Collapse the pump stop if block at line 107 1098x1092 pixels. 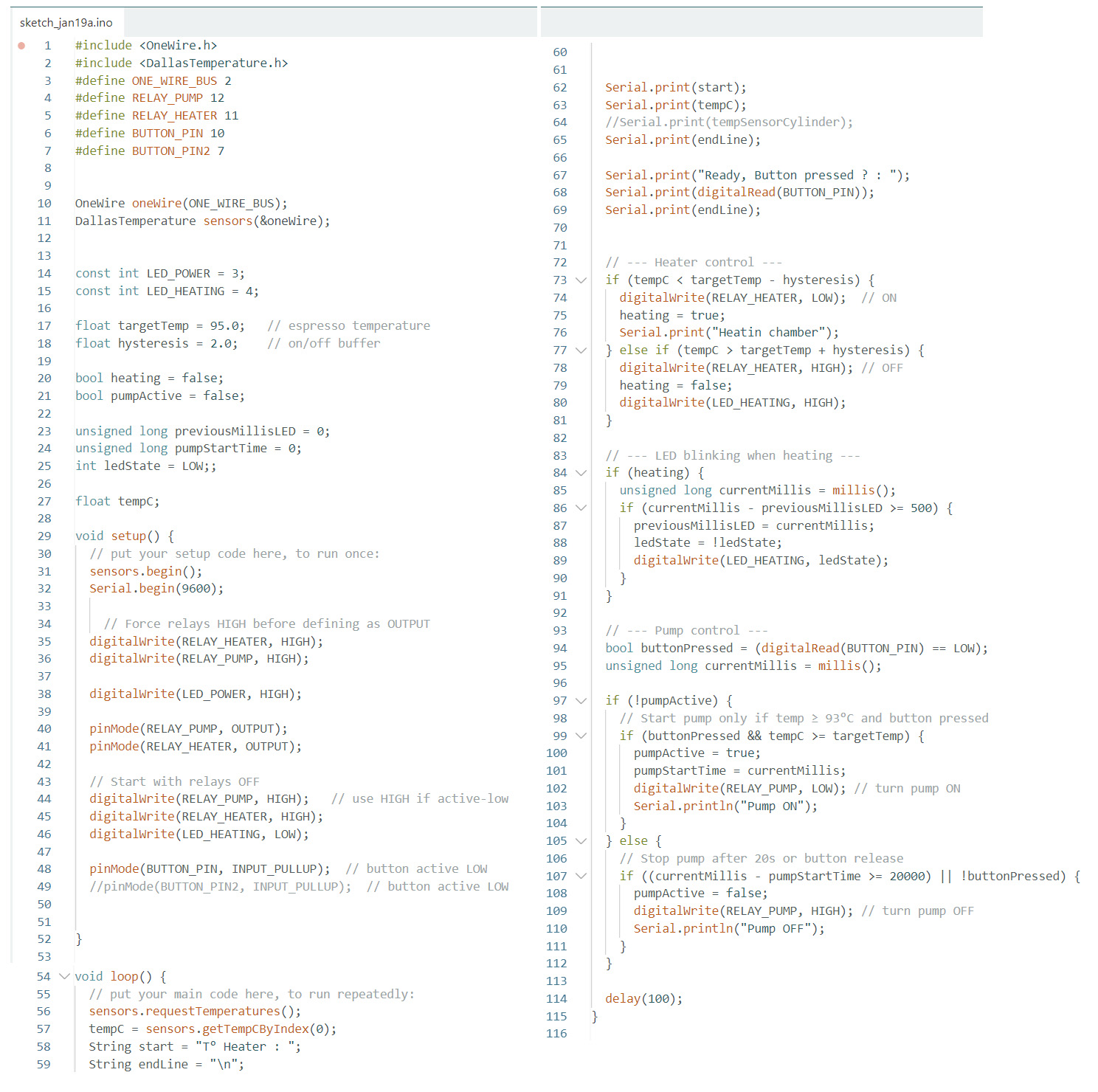pos(581,877)
